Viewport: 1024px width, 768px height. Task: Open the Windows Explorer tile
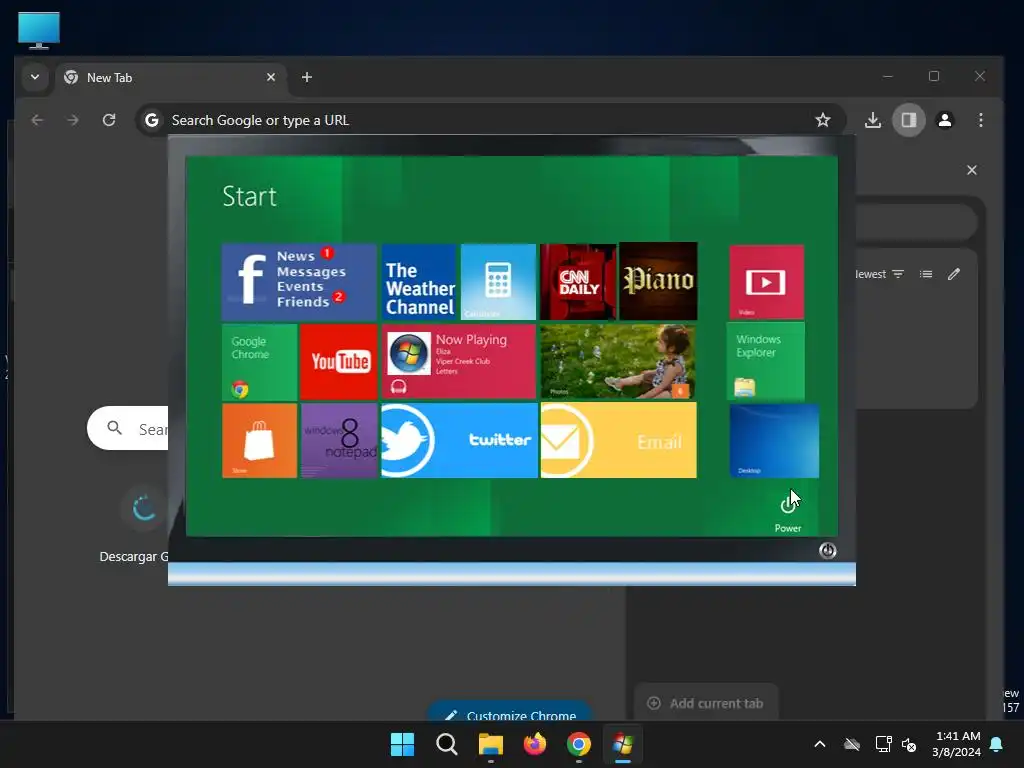[x=765, y=362]
